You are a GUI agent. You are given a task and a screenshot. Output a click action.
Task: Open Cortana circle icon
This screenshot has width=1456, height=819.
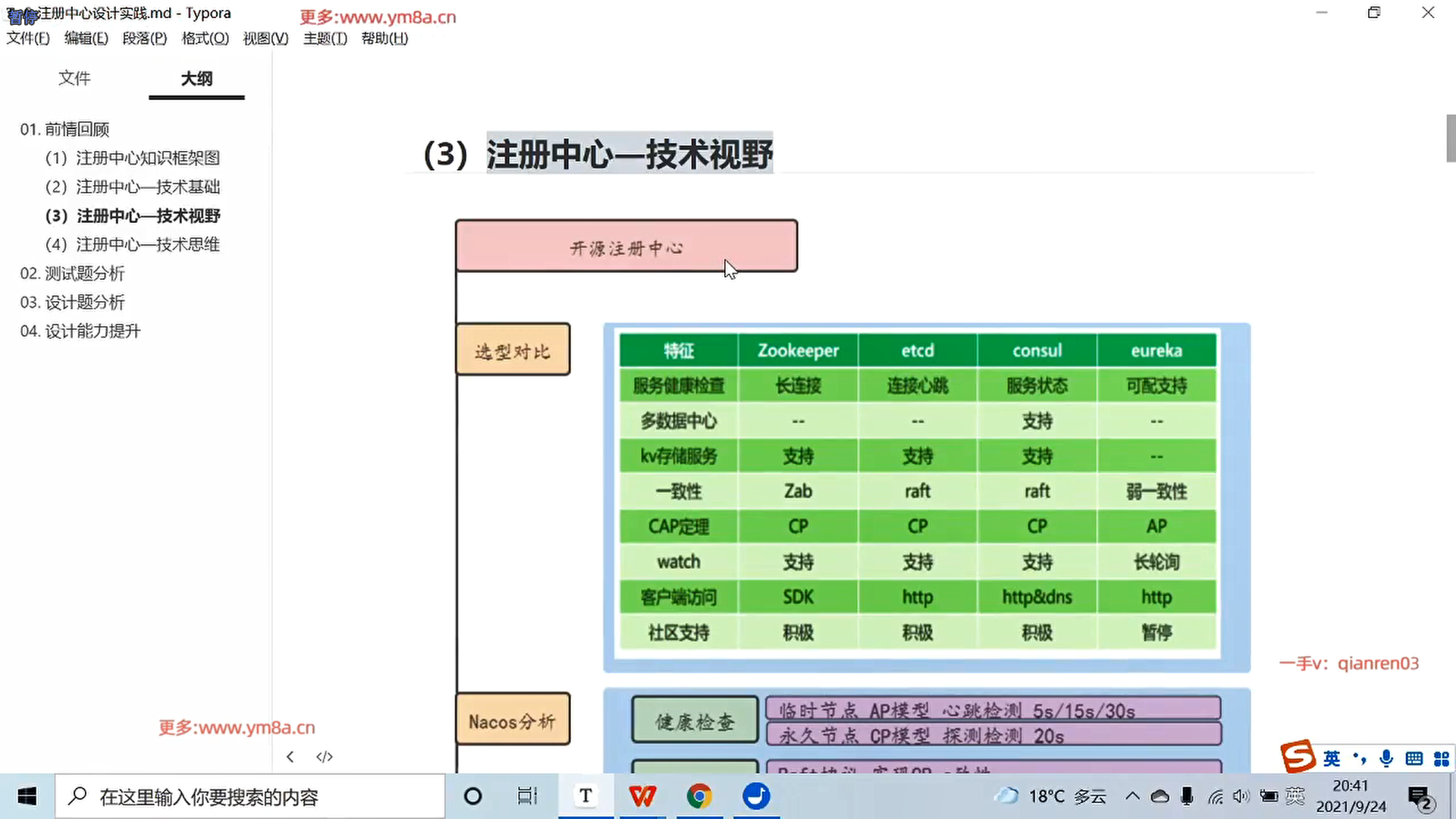(472, 796)
